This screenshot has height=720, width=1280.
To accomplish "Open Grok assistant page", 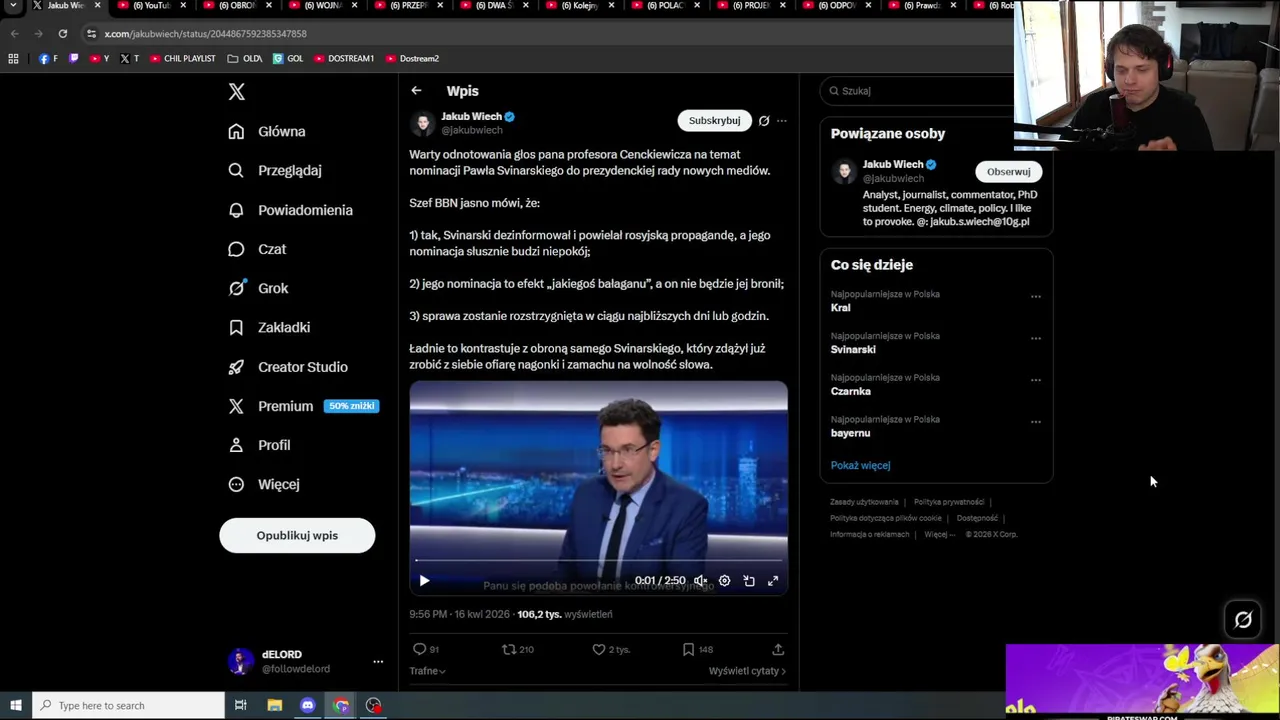I will coord(258,288).
